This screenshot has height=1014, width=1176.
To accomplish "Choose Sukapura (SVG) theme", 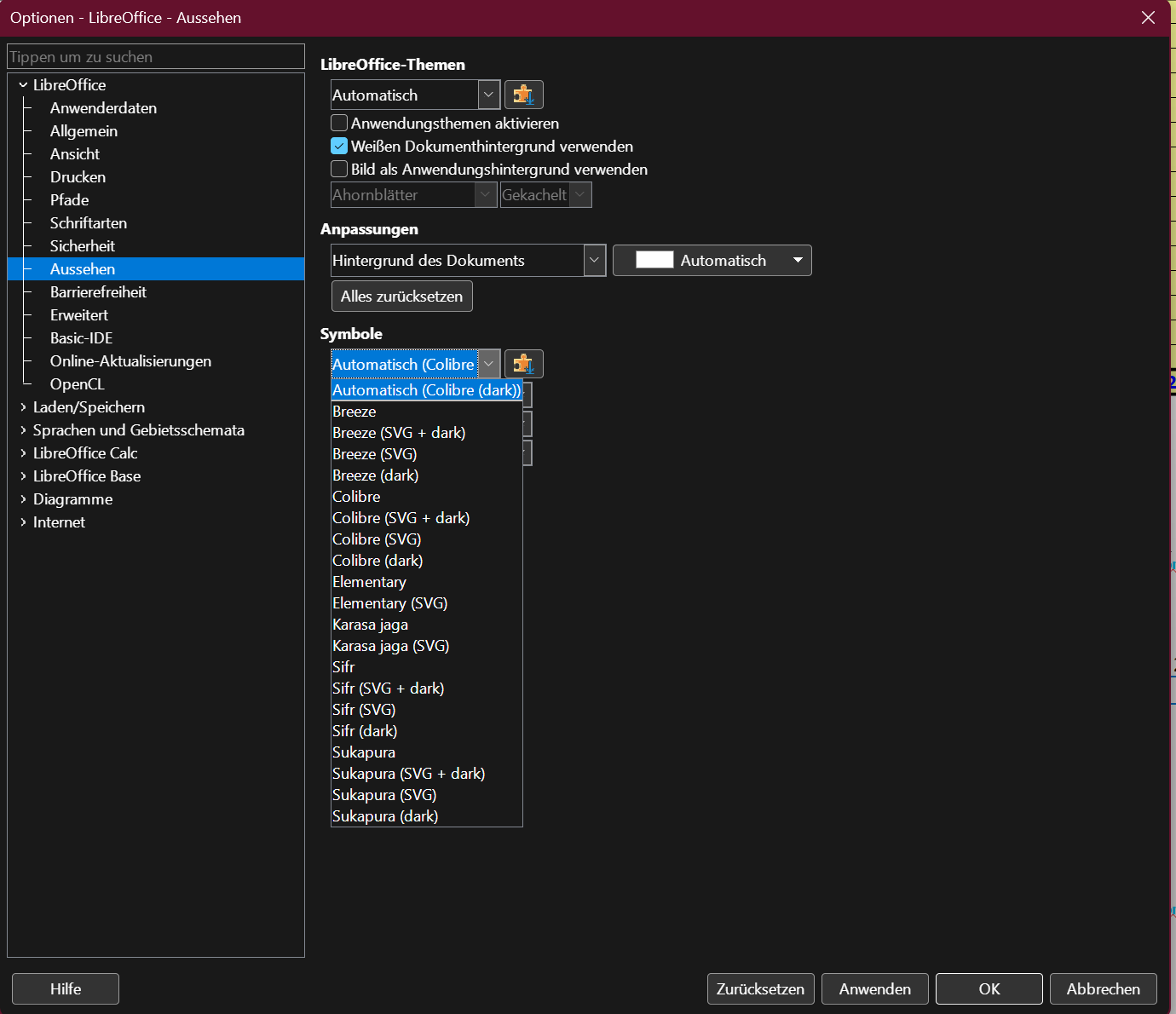I will coord(426,794).
